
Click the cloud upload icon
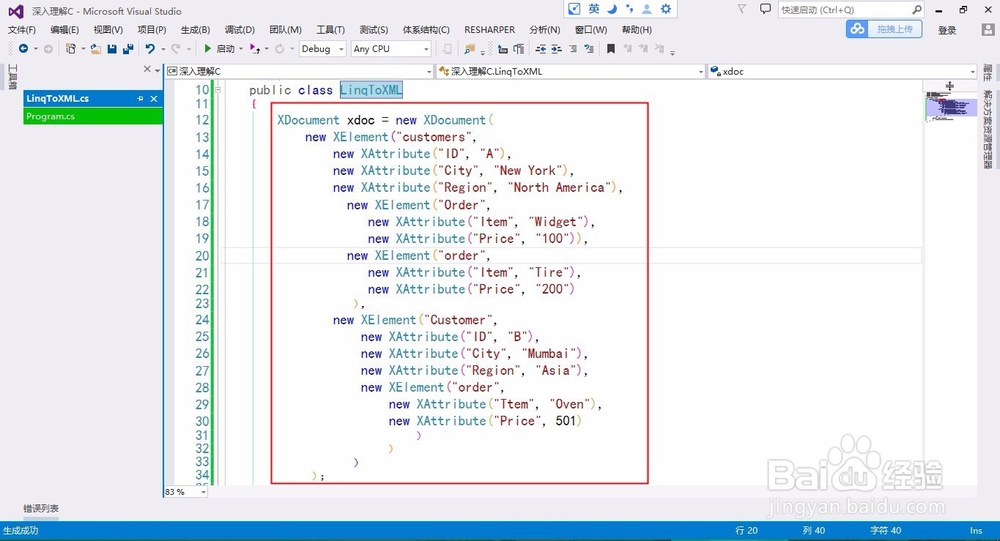coord(858,29)
